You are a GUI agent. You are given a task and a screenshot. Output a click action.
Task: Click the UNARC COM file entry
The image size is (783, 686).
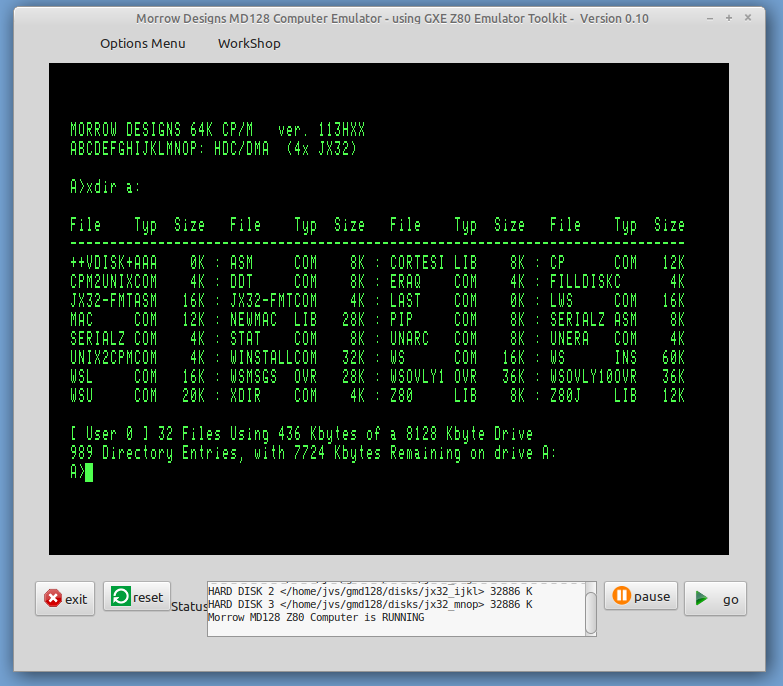tap(457, 339)
